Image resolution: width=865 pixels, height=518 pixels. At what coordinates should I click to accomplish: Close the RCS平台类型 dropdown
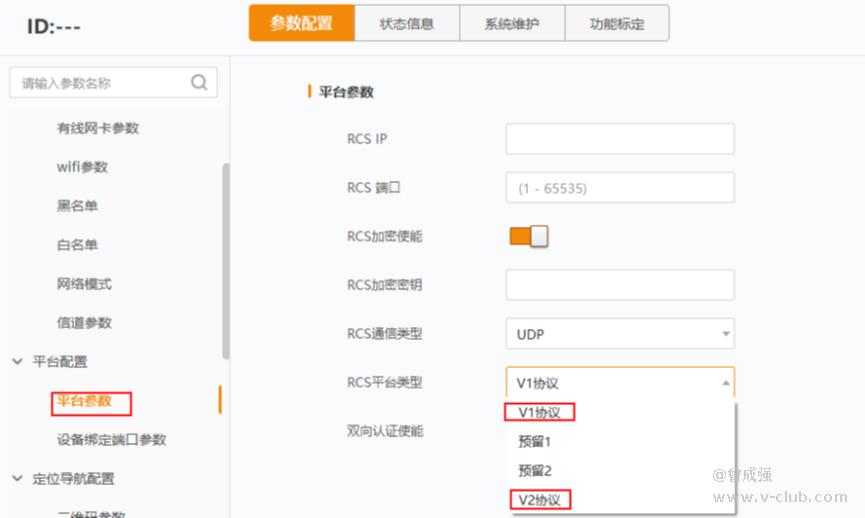point(620,382)
